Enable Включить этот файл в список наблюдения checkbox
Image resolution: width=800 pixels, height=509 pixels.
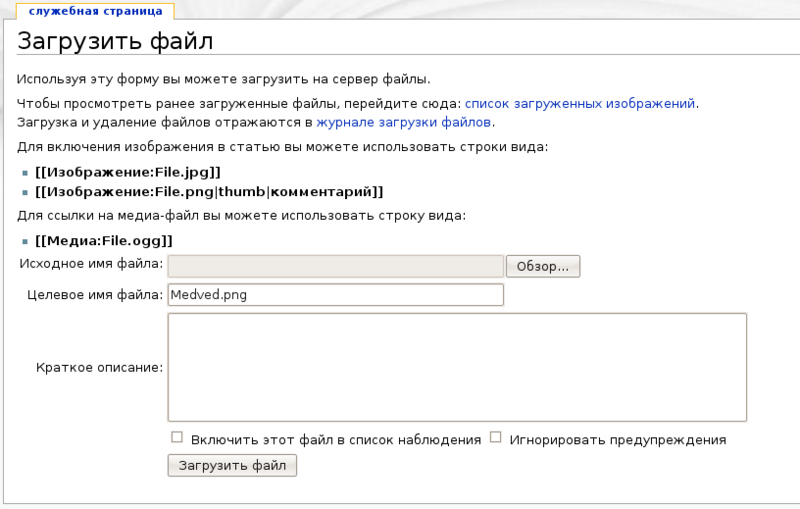(x=177, y=438)
